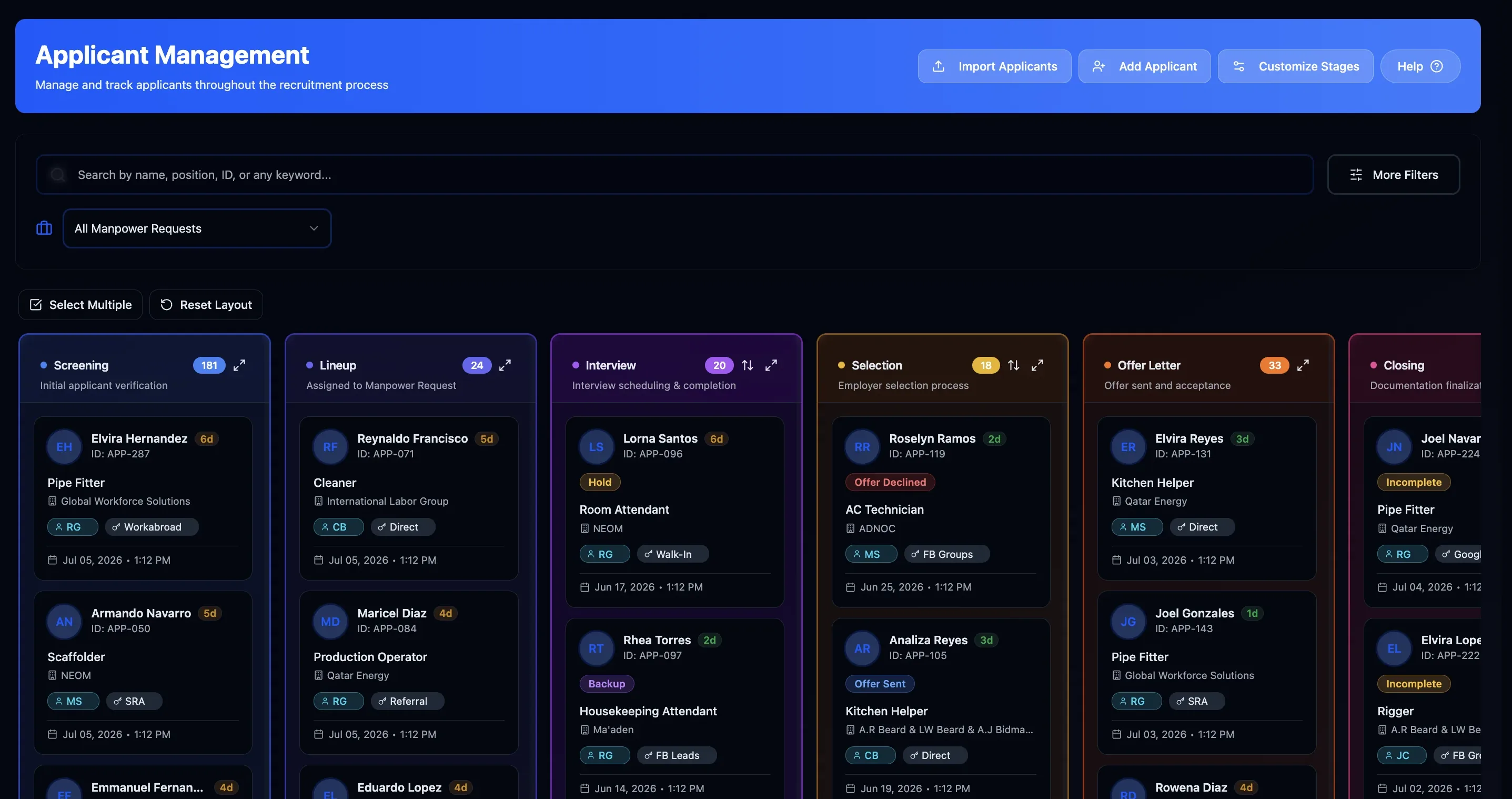Sort the Selection column applicants

1013,365
